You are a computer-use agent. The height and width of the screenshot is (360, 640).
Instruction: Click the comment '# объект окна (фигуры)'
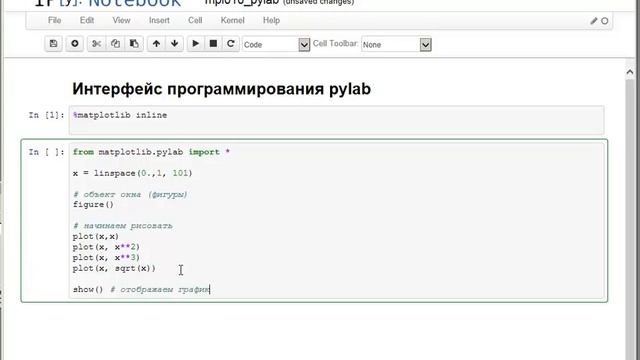[130, 194]
